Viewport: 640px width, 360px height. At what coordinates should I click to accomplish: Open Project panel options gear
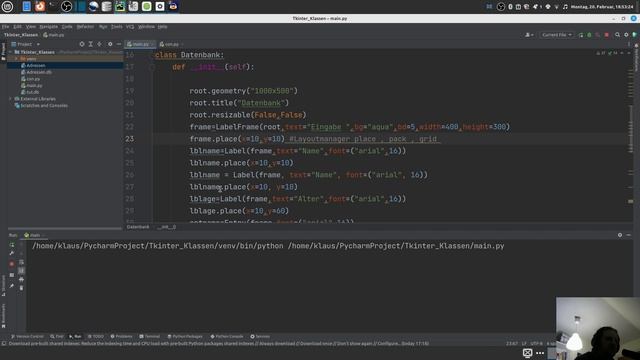tap(110, 44)
